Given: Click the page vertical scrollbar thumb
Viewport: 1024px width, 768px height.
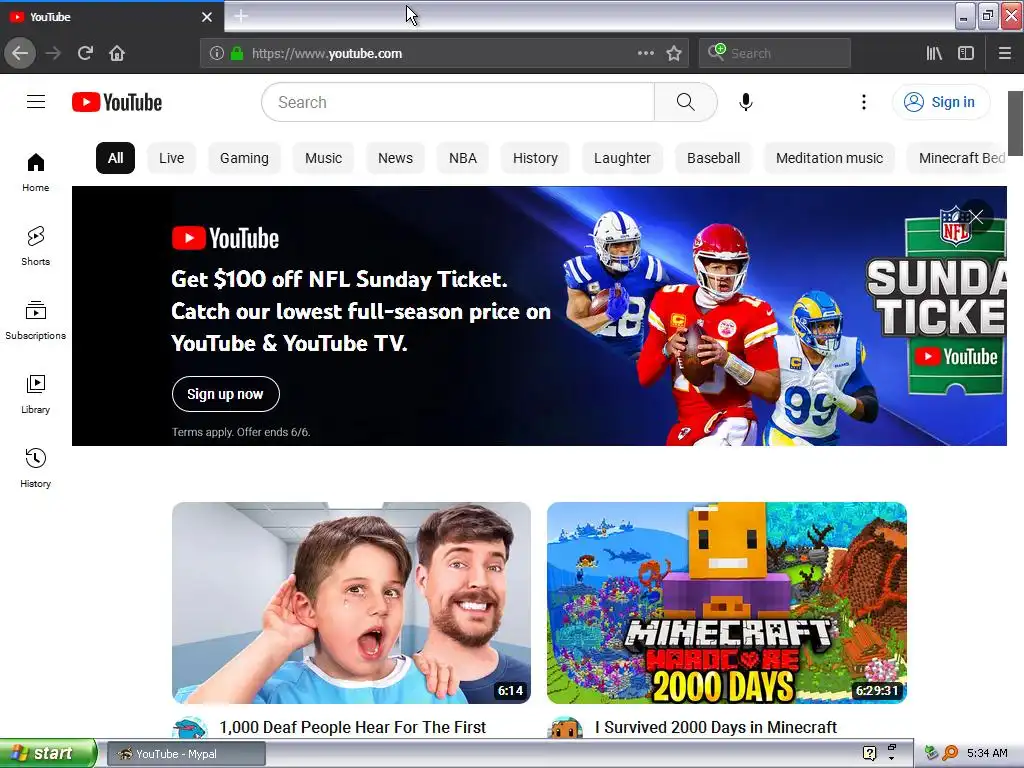Looking at the screenshot, I should (x=1015, y=123).
